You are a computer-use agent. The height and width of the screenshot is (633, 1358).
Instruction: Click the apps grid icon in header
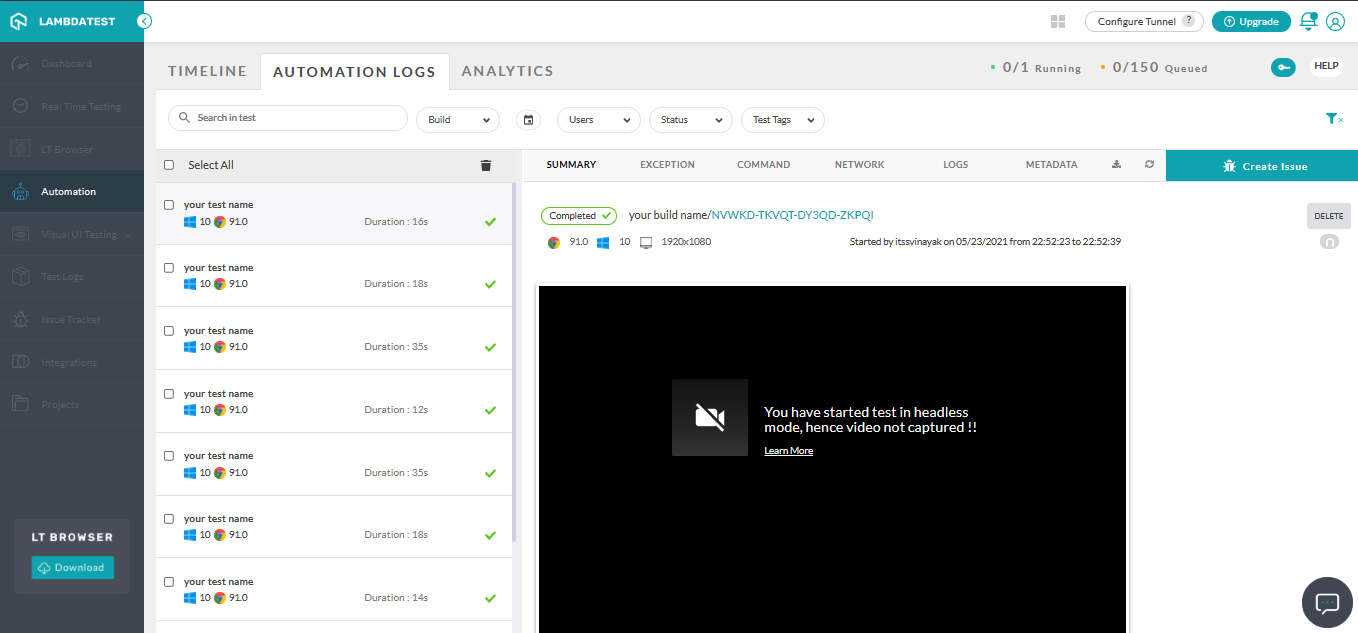tap(1059, 21)
